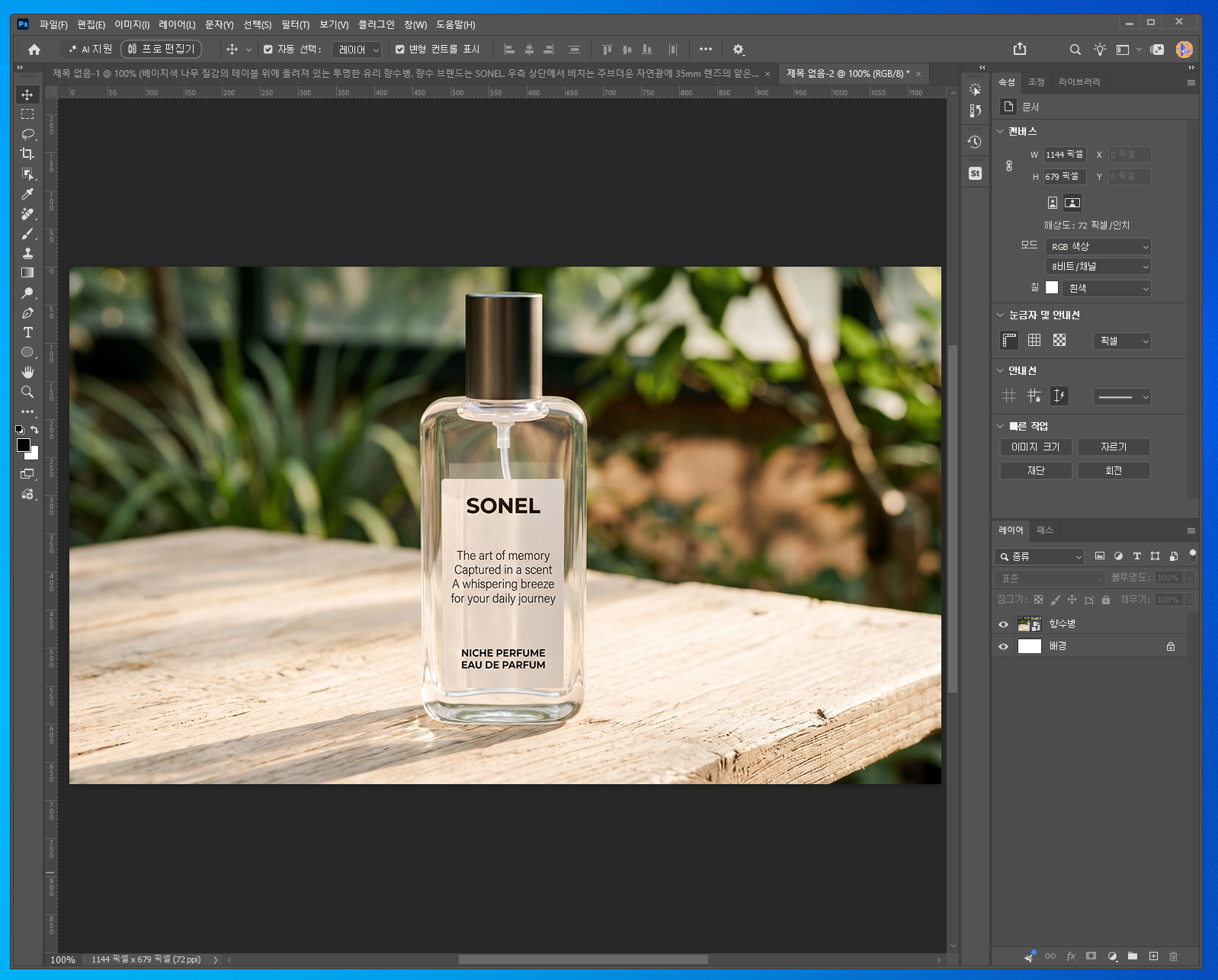Switch to the 패스 tab
Screen dimensions: 1218x980
(x=1045, y=530)
